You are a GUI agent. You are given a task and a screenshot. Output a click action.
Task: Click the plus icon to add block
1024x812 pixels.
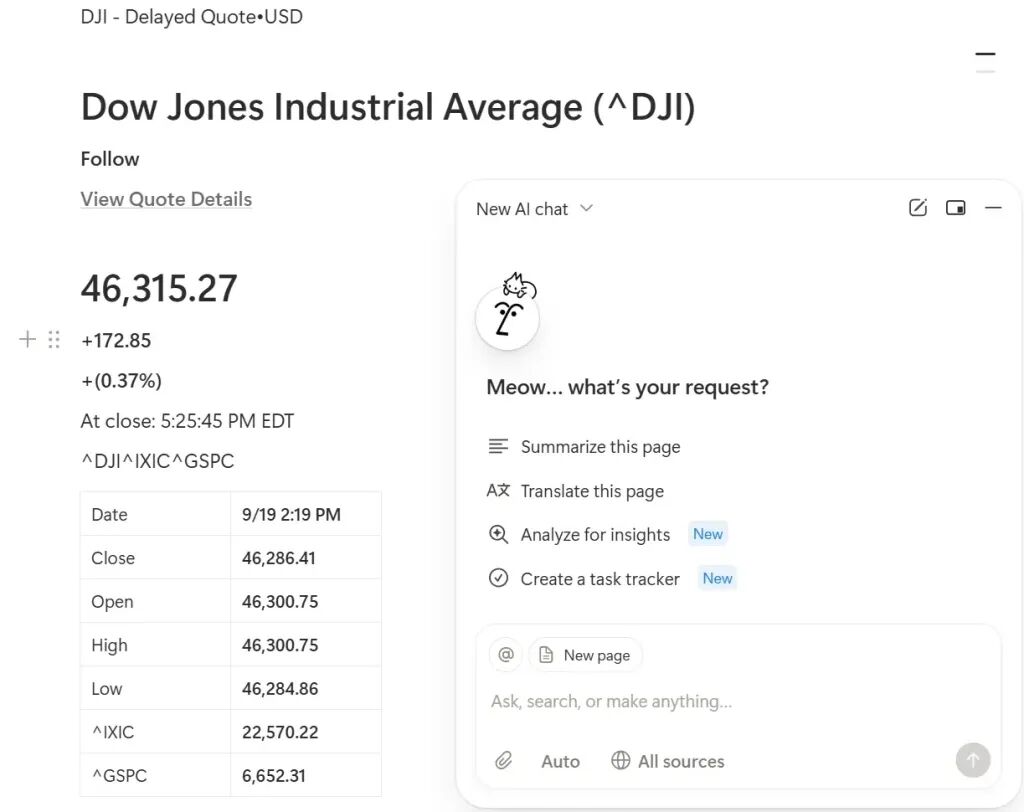(x=28, y=340)
